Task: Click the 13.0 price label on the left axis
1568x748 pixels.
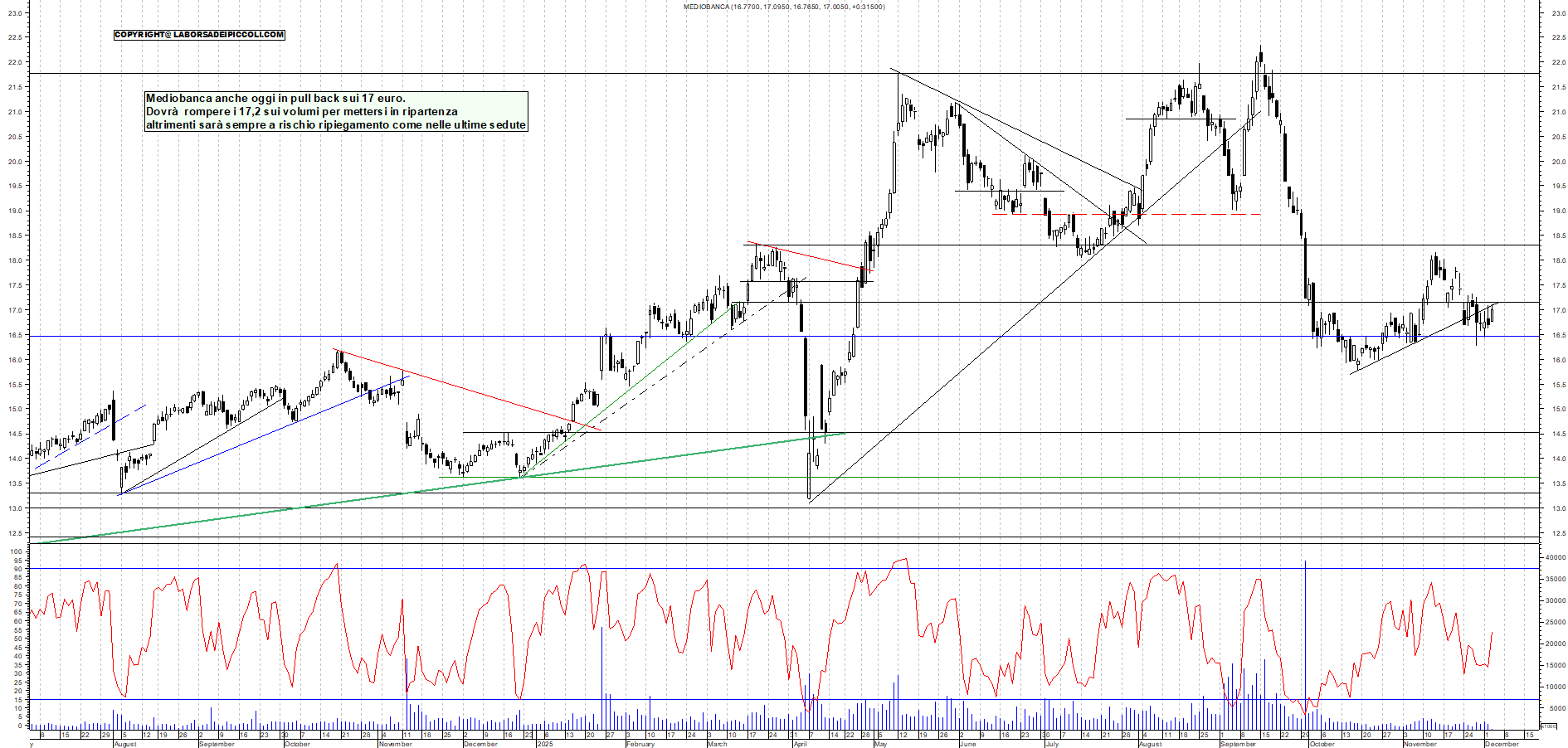Action: (x=15, y=508)
